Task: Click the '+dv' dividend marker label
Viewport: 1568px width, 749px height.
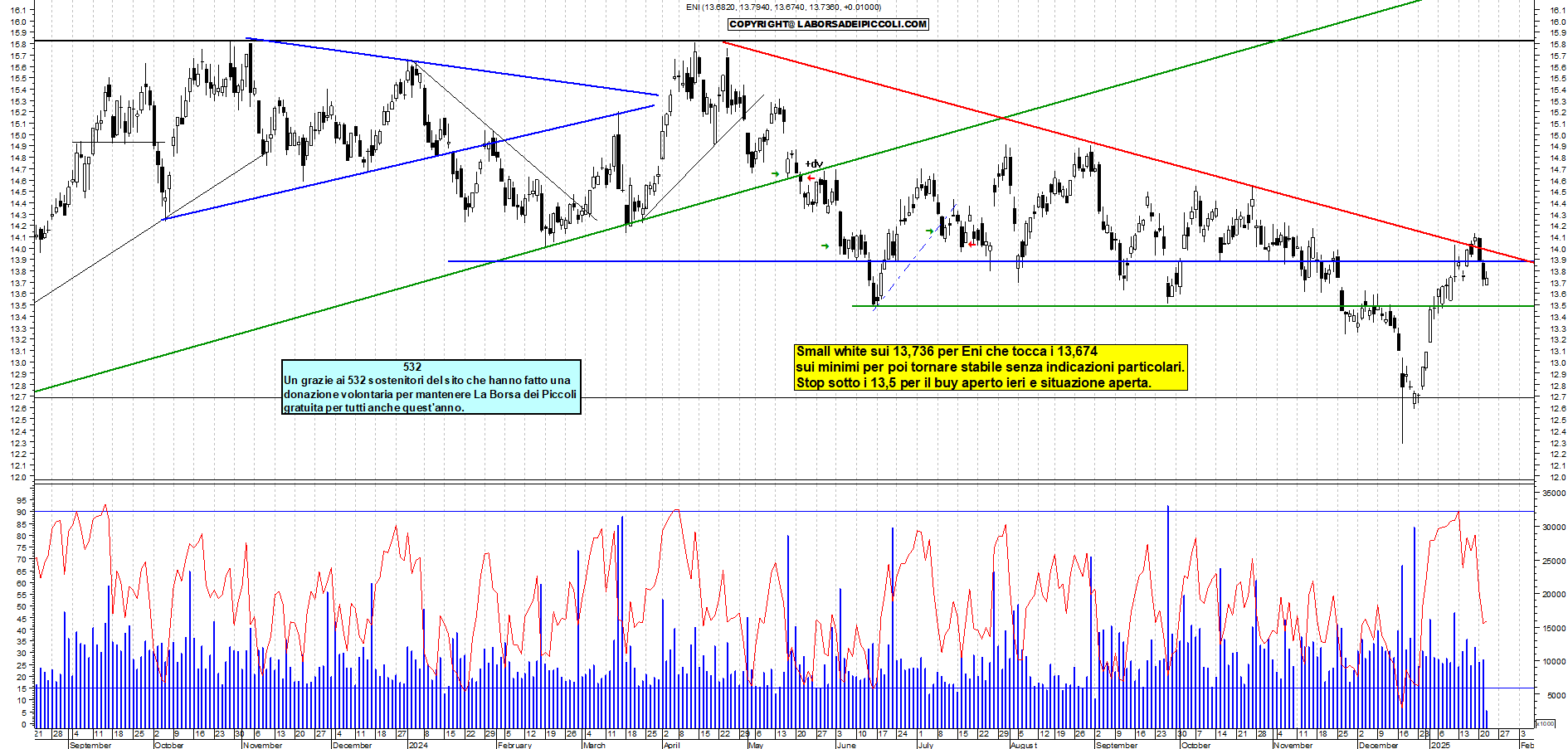Action: click(814, 163)
